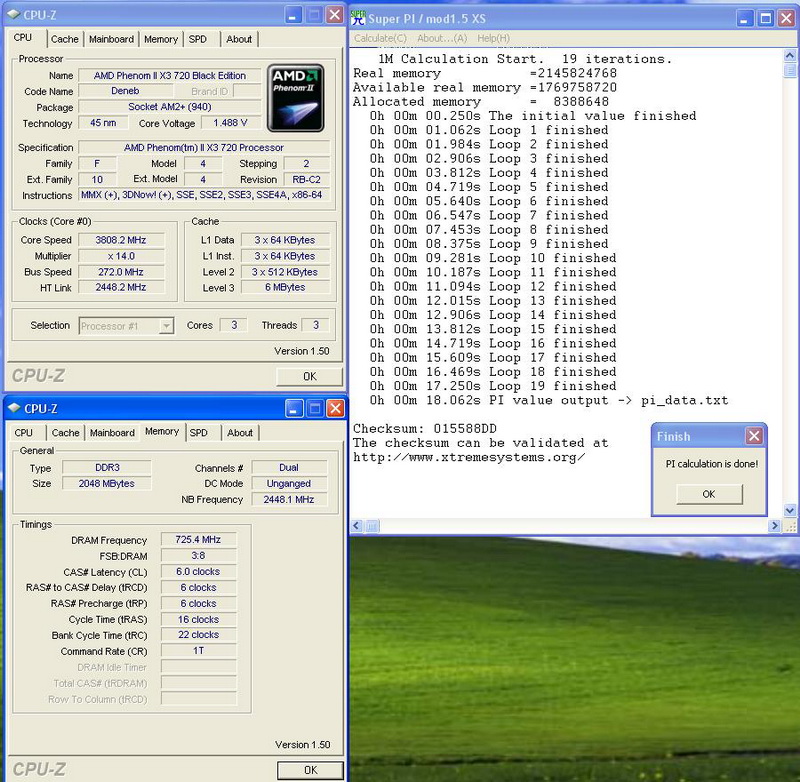Click the NB Frequency 2448.1 MHz value

[x=289, y=499]
